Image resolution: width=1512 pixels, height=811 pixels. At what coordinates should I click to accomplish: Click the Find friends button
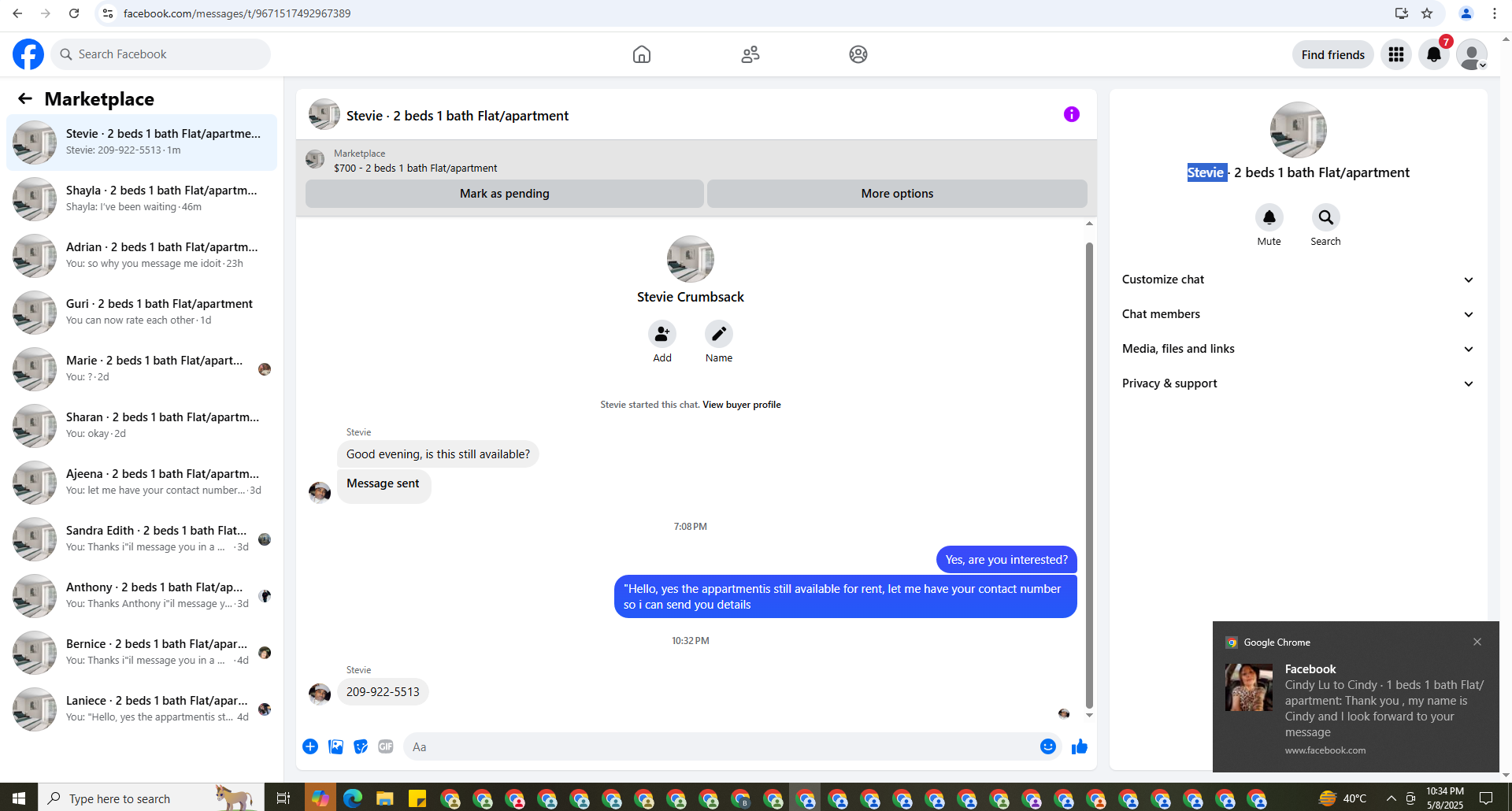[x=1333, y=54]
